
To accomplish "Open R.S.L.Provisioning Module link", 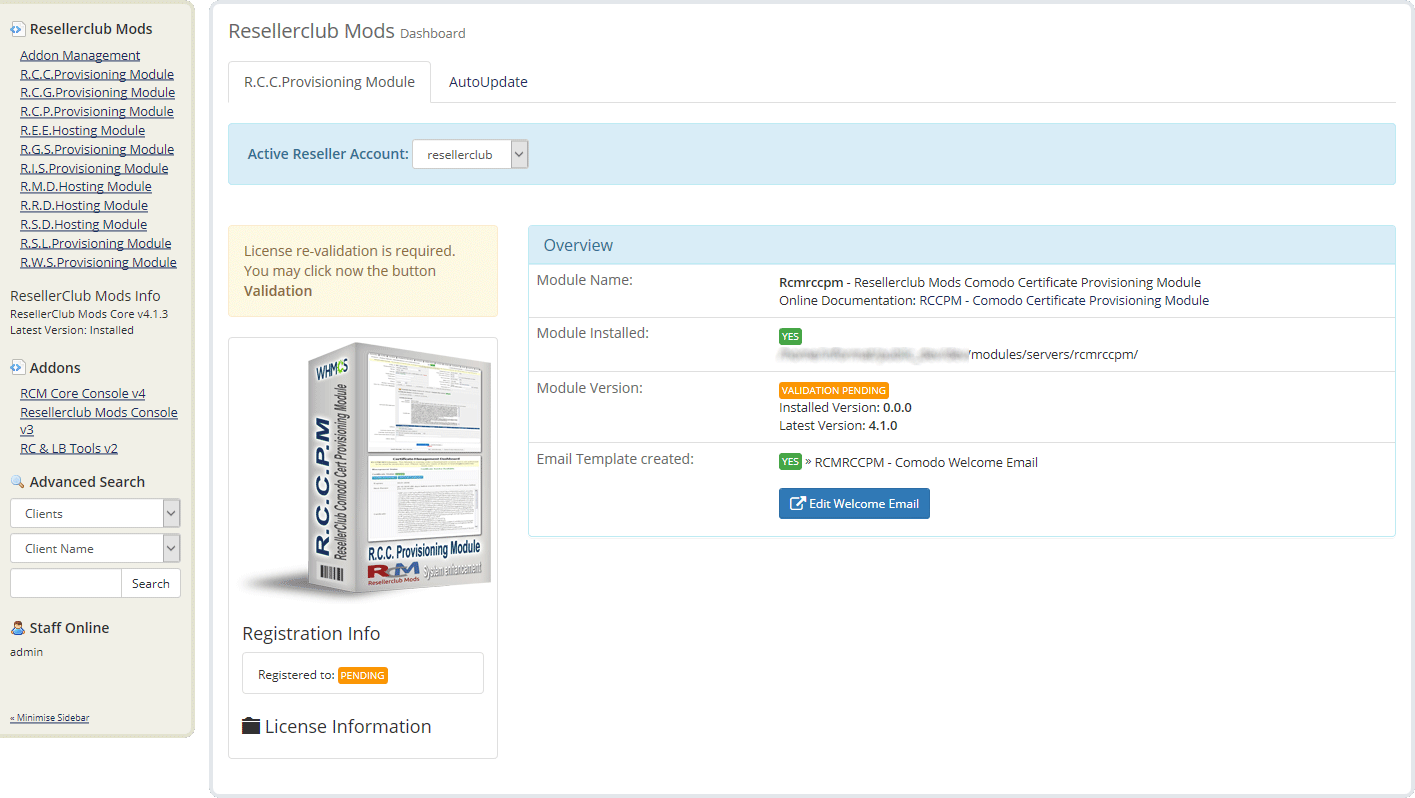I will (95, 243).
